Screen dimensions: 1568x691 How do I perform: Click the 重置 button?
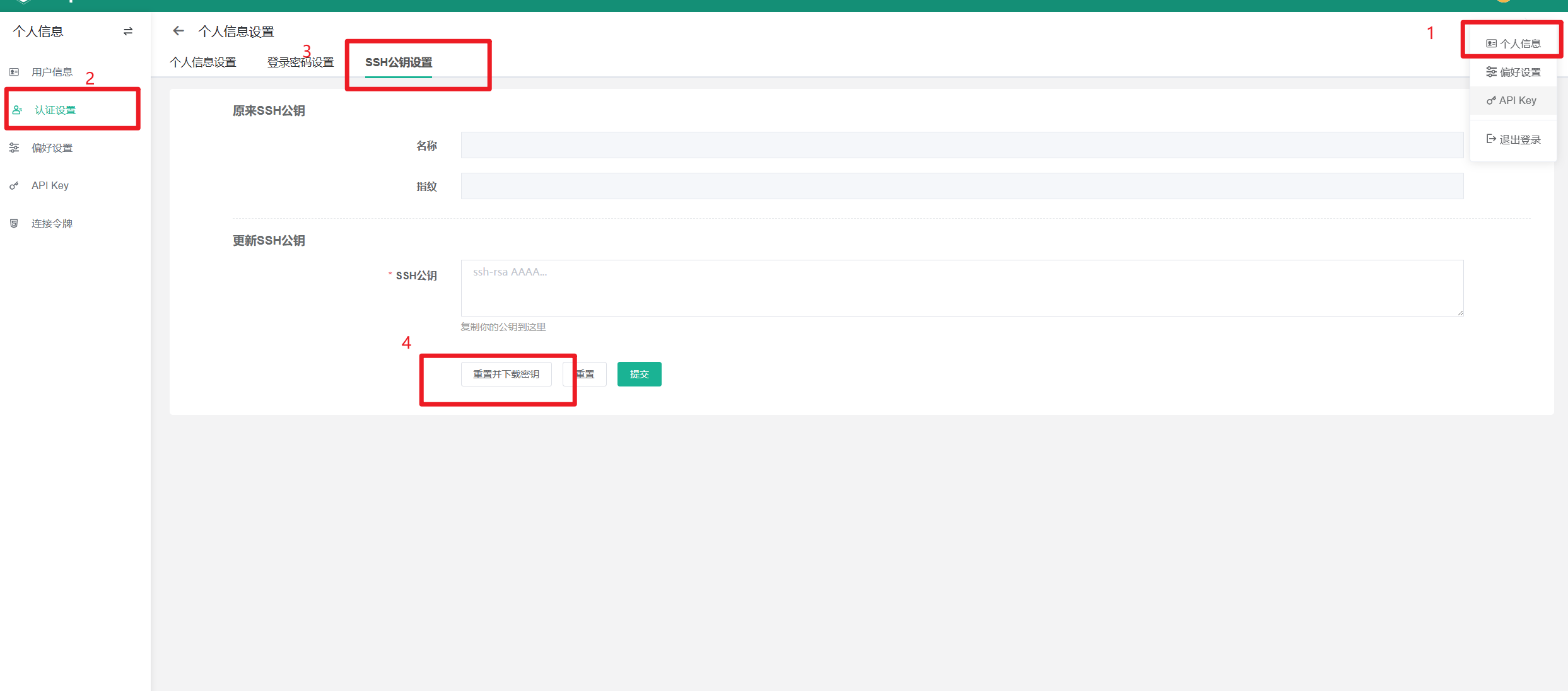[x=590, y=374]
